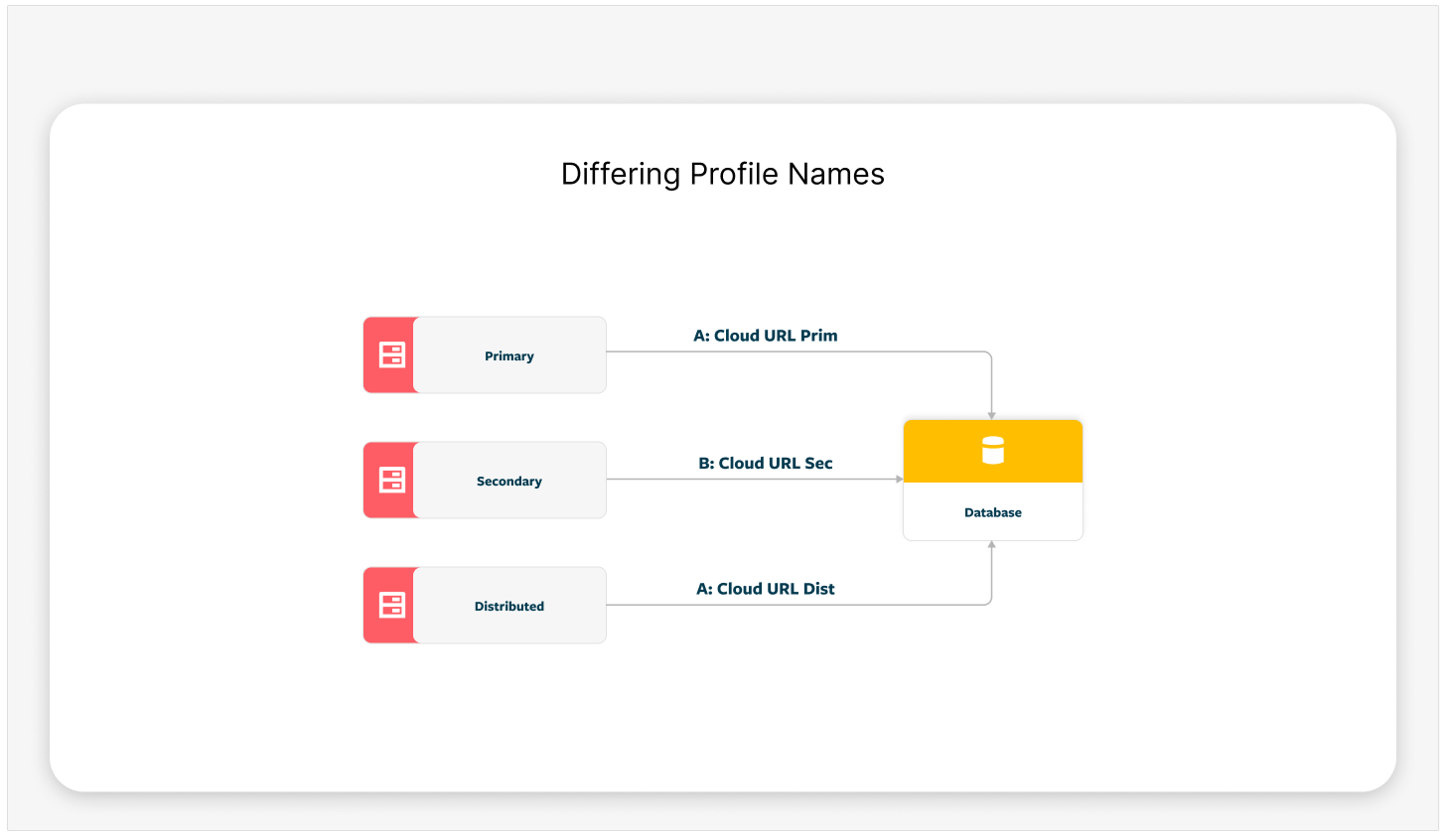Select the Primary label box
Screen dimensions: 1444x840
tap(509, 355)
